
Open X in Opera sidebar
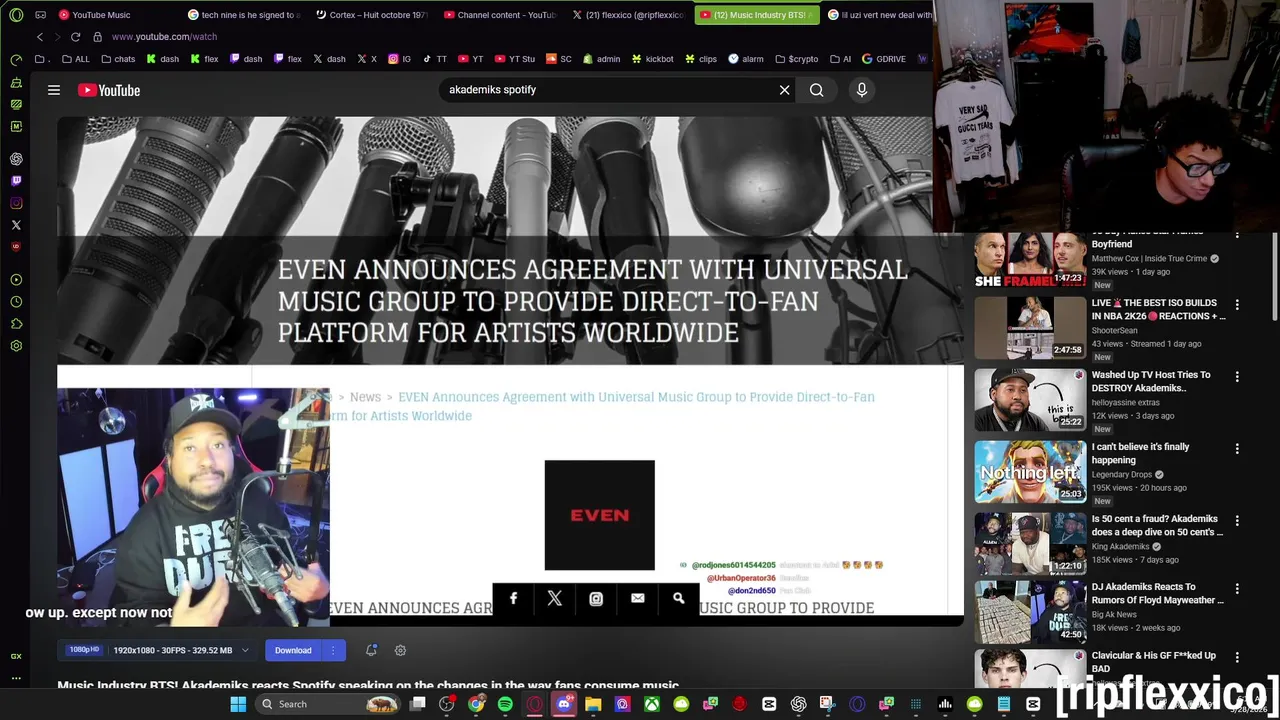pyautogui.click(x=16, y=225)
